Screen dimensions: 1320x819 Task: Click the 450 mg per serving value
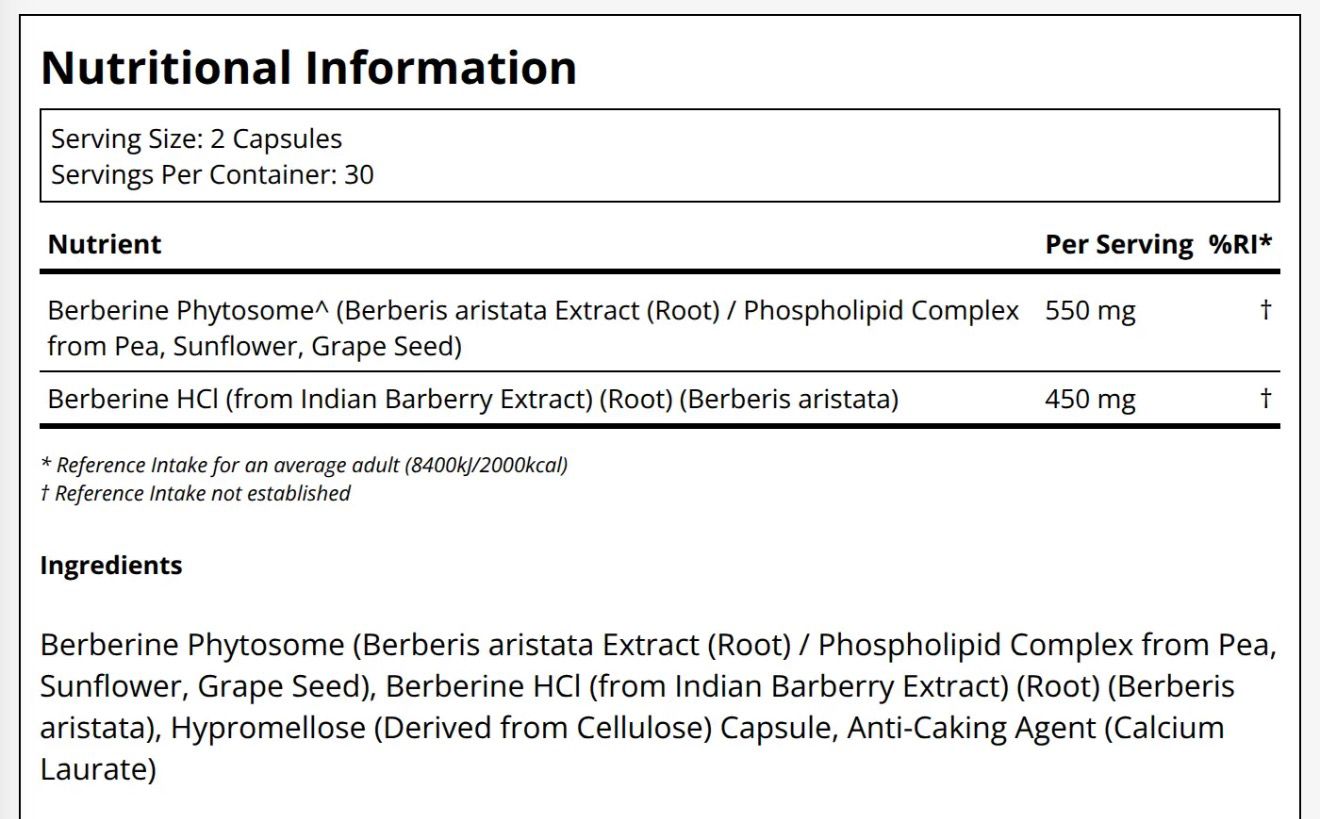[1089, 400]
